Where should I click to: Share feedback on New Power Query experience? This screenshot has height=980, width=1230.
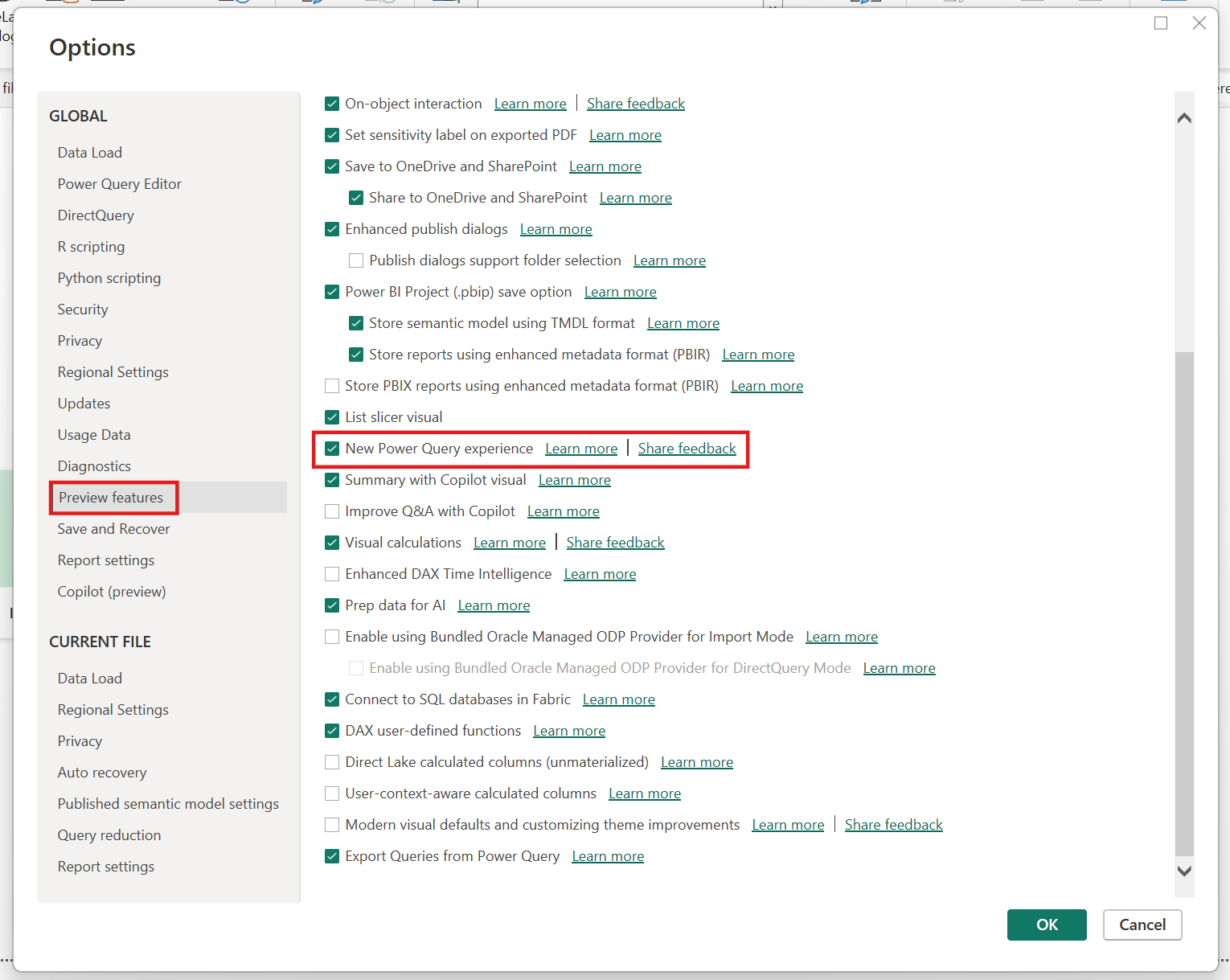[x=687, y=449]
